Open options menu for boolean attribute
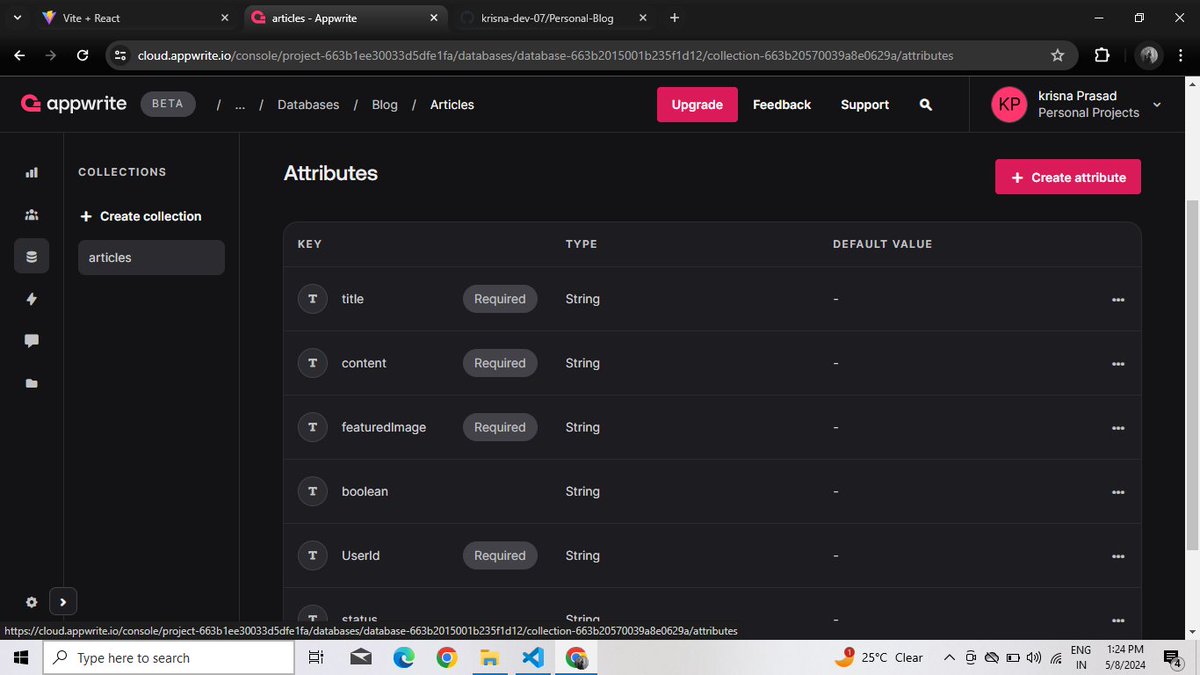The width and height of the screenshot is (1200, 675). click(x=1118, y=492)
